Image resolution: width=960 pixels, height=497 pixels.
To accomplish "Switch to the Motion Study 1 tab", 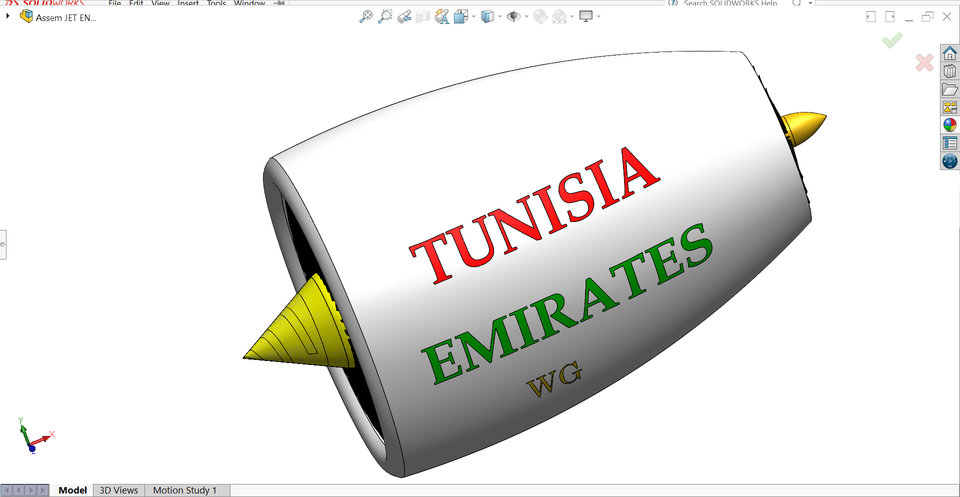I will point(185,490).
